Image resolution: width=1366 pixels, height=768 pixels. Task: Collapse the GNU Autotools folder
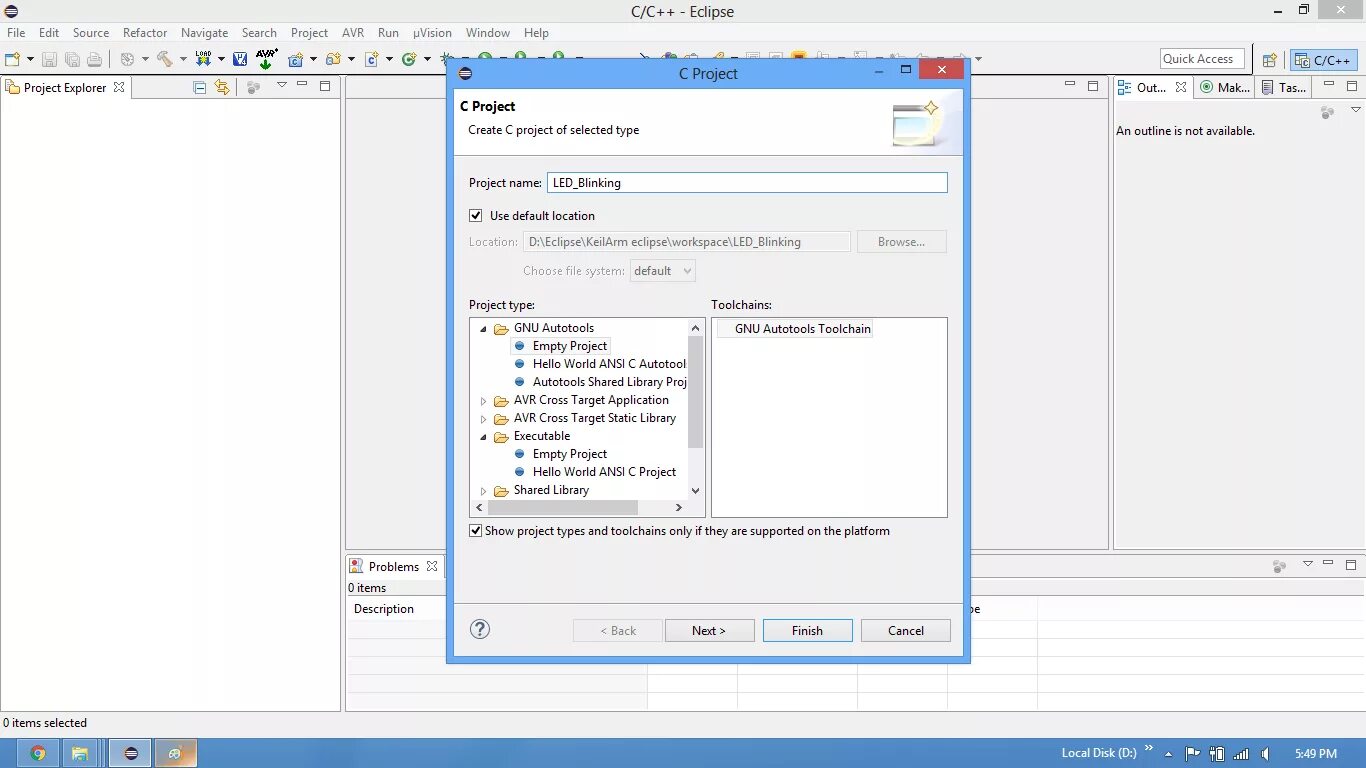[x=484, y=329]
